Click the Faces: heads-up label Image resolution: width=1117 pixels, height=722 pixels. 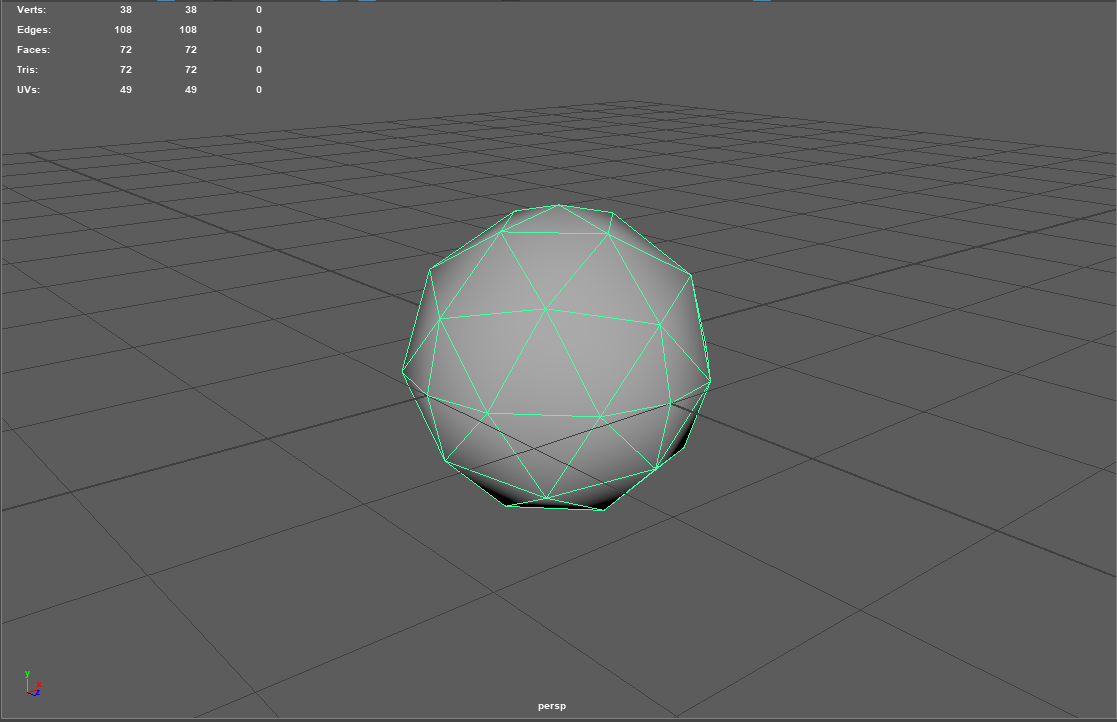click(33, 50)
